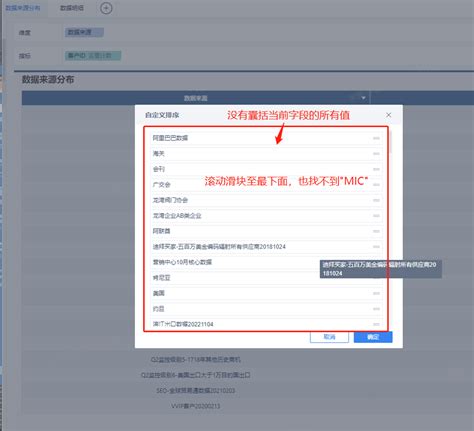Grab the drag handle of 龙湾企业AB类企业 row

pos(376,216)
